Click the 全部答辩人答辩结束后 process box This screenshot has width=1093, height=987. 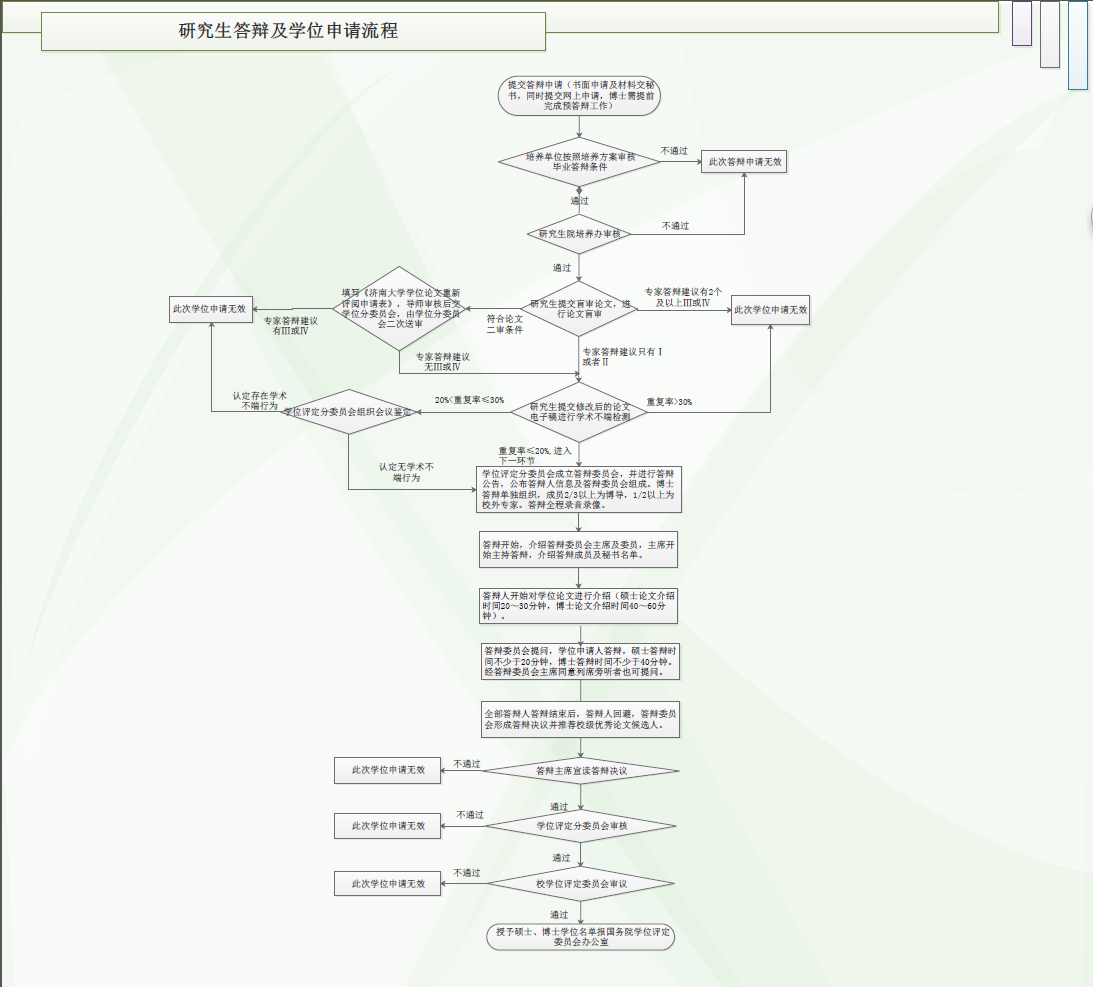[x=579, y=719]
